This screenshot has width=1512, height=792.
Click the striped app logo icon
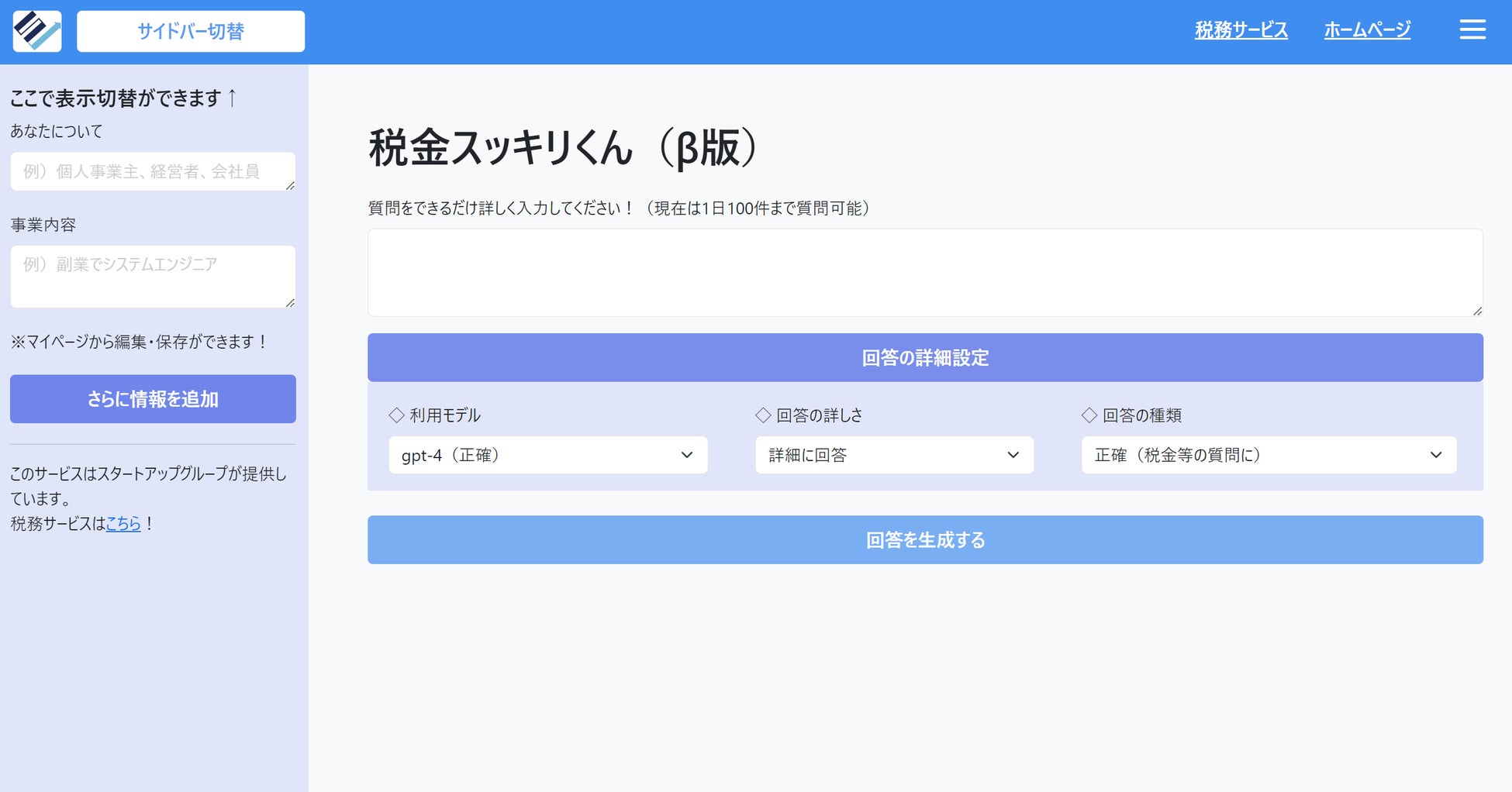(x=37, y=31)
